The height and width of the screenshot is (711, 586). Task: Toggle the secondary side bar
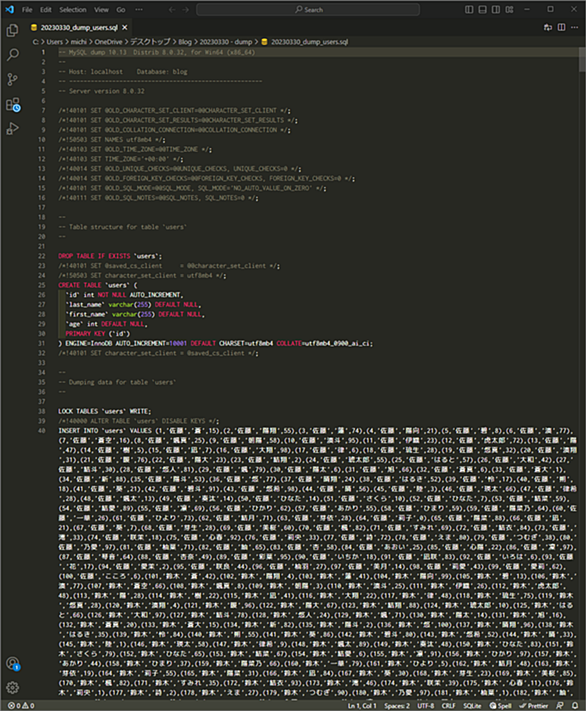coord(496,10)
